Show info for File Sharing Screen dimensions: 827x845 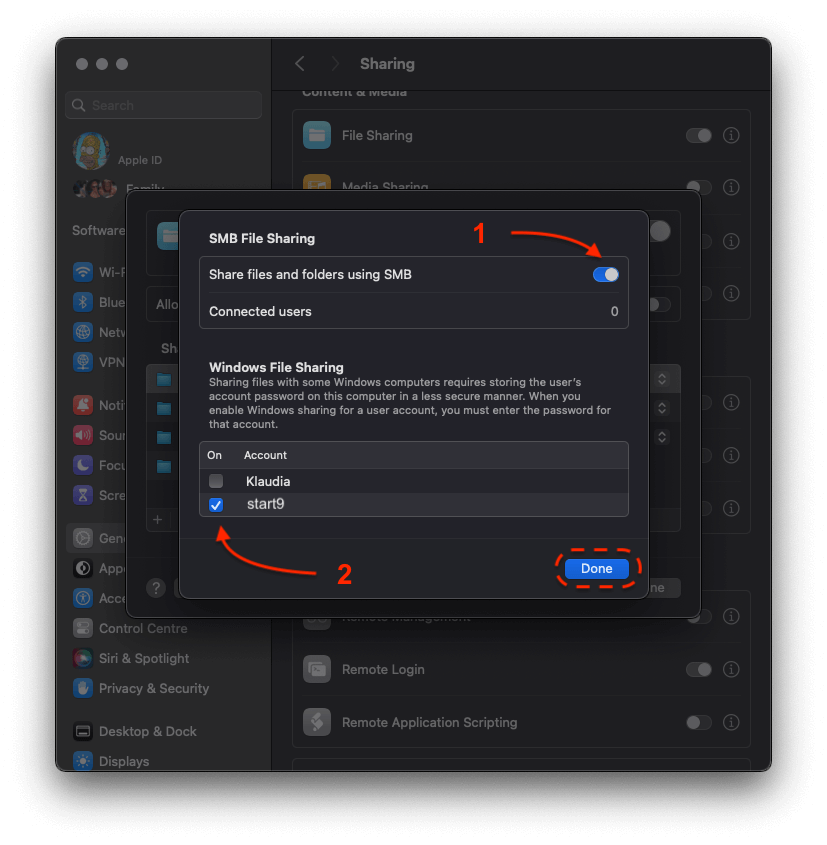731,135
